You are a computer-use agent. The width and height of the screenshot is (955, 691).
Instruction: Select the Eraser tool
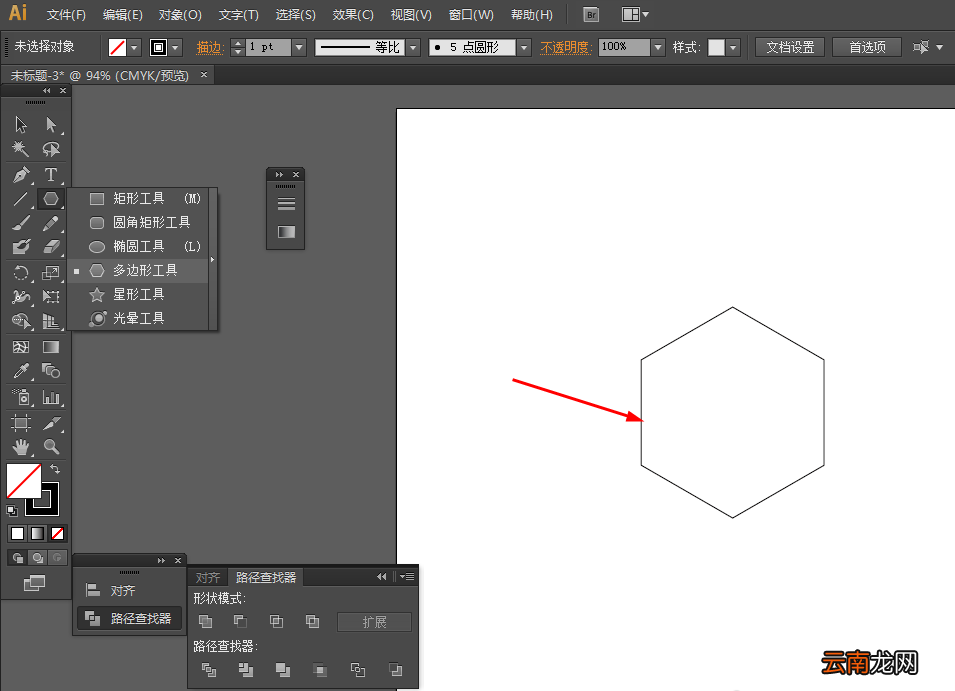point(51,247)
